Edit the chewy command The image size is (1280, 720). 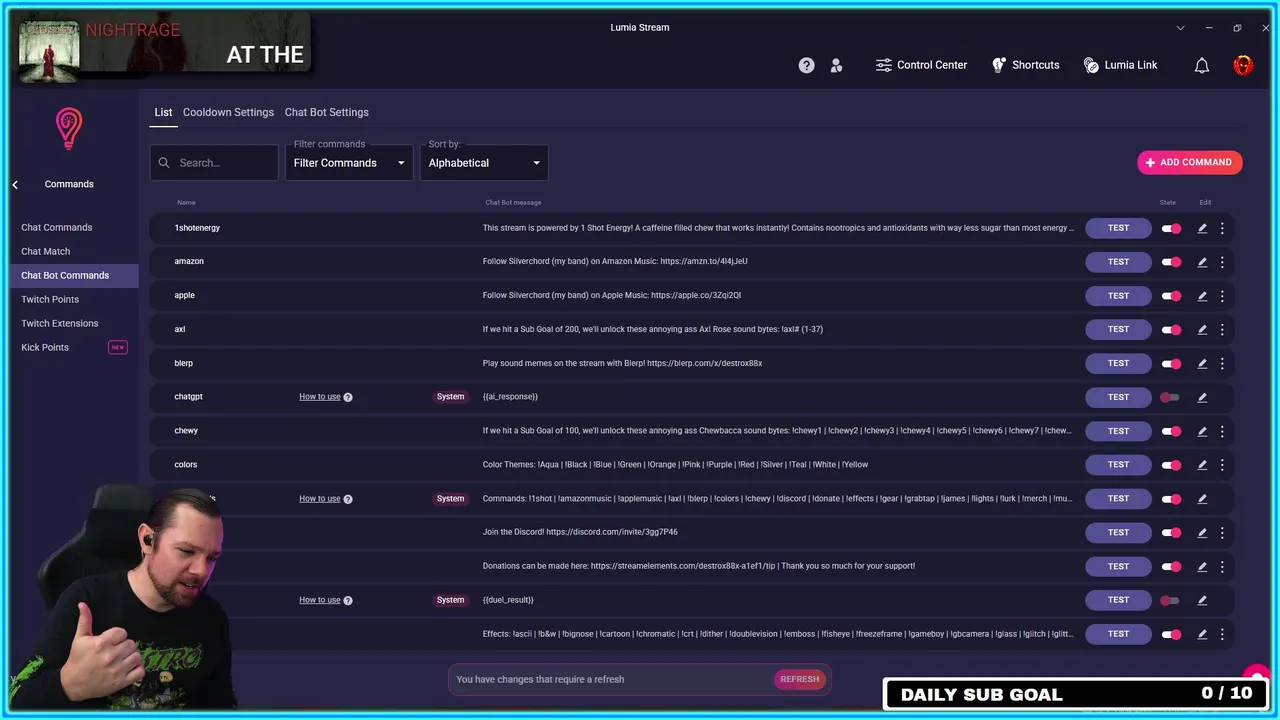click(x=1202, y=431)
